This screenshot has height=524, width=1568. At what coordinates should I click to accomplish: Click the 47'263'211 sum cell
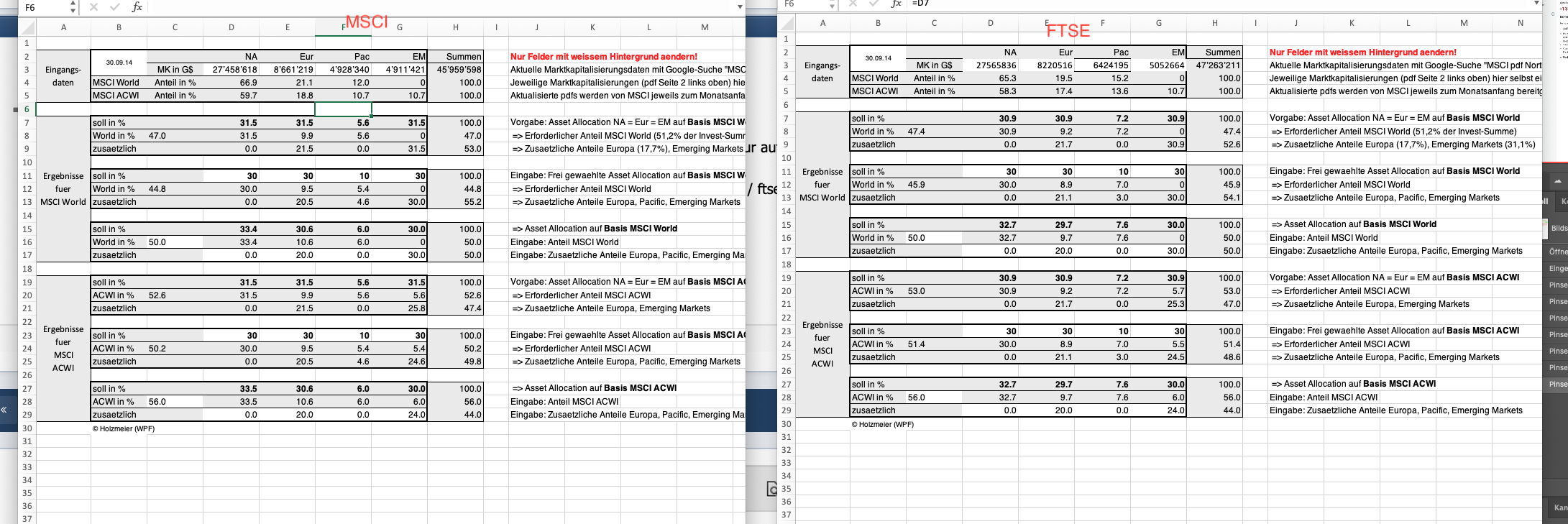point(1214,65)
